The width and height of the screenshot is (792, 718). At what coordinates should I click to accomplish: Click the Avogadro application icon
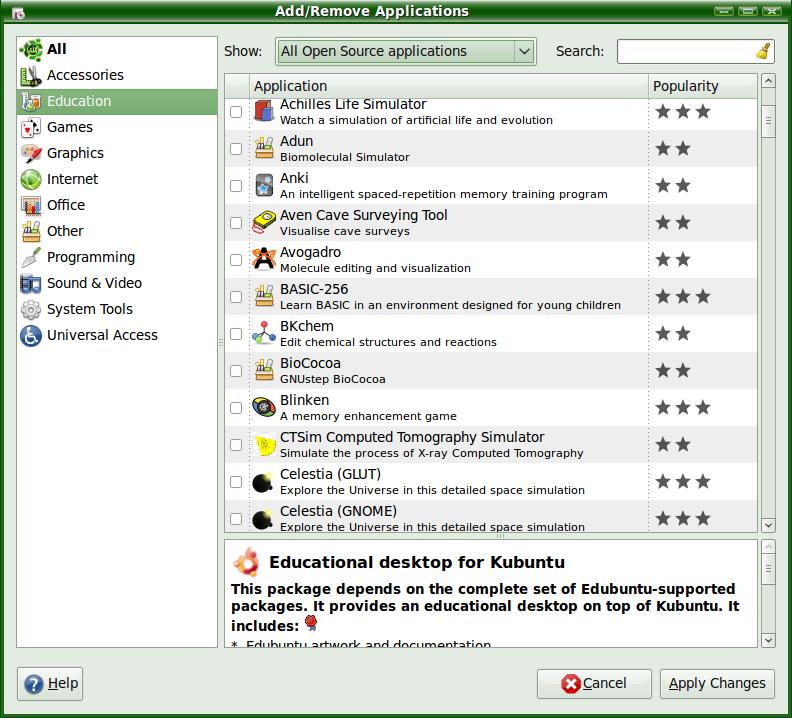pyautogui.click(x=263, y=259)
